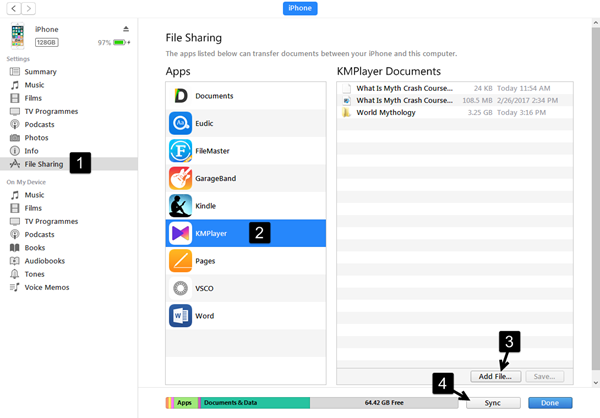Click the iPhone device thumbnail
The width and height of the screenshot is (600, 418).
click(x=17, y=36)
